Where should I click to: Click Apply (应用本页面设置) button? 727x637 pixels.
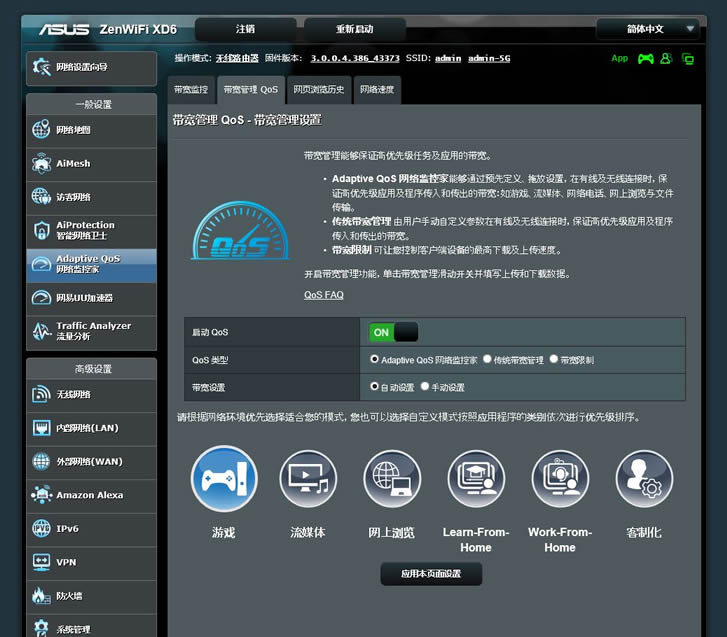[431, 573]
